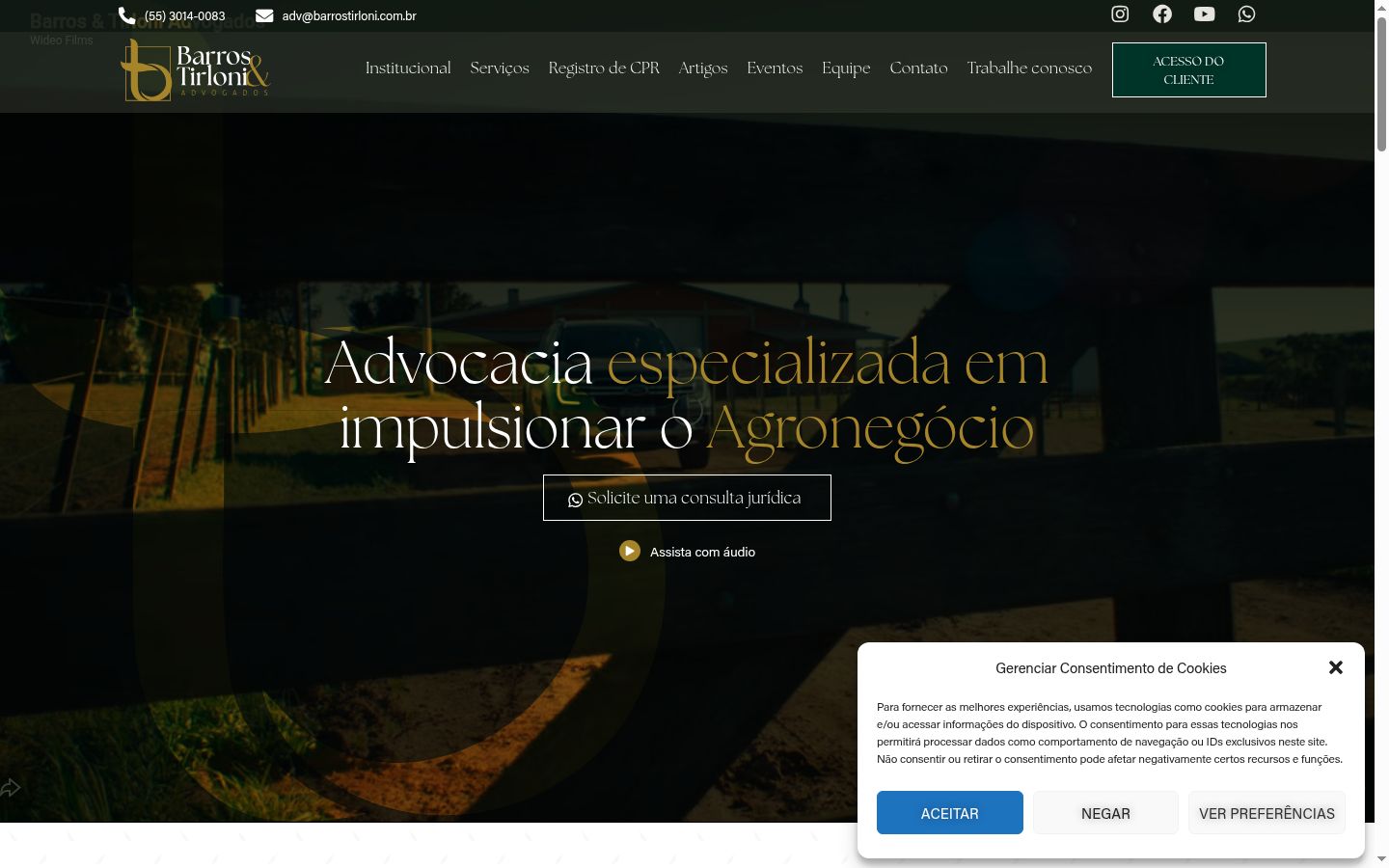Viewport: 1389px width, 868px height.
Task: Open the Artigos menu item
Action: 703,68
